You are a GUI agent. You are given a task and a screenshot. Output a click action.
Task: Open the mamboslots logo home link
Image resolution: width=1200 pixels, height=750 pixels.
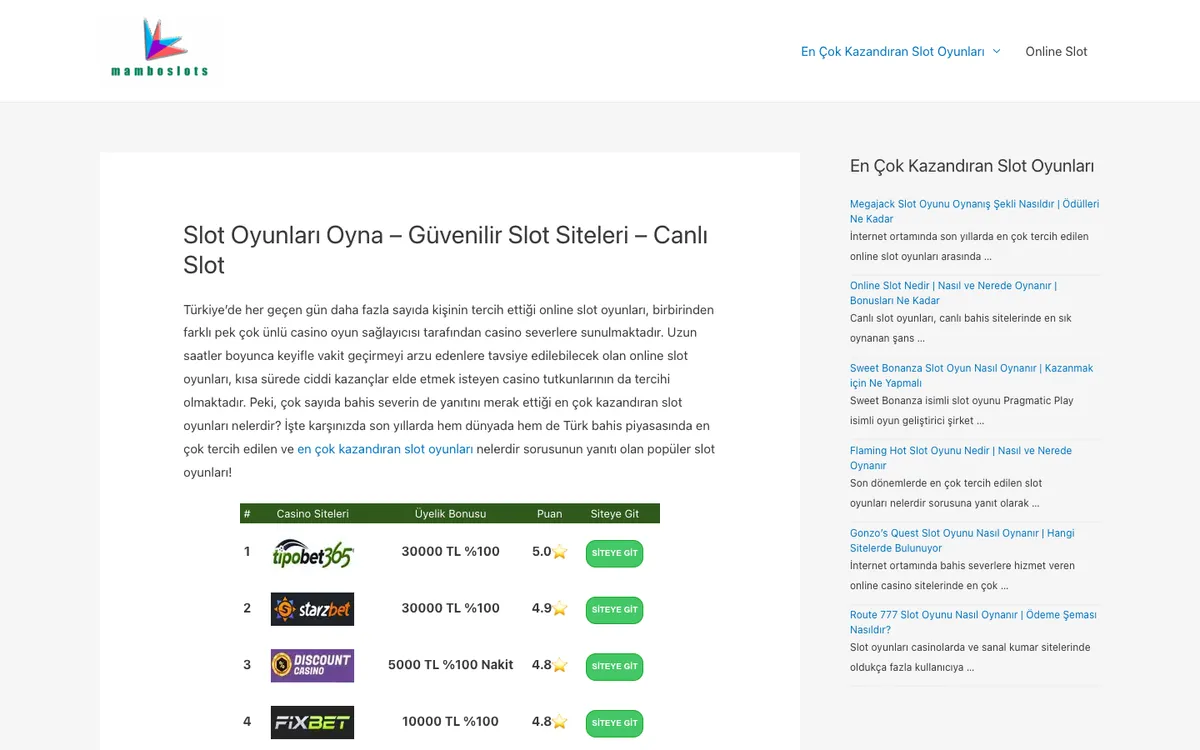160,48
